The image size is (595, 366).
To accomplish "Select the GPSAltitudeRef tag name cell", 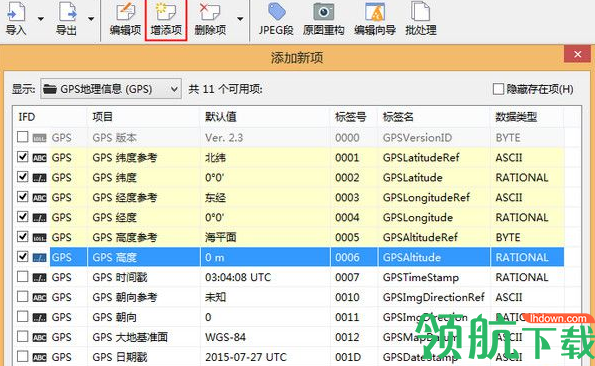I will coord(420,237).
